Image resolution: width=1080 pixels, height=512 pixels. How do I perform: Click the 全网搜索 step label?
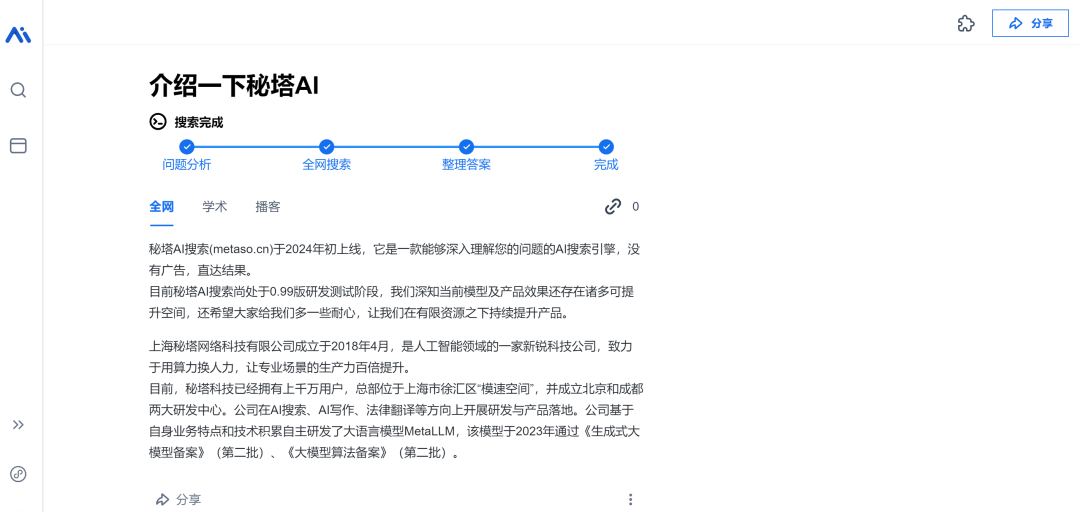(x=326, y=165)
